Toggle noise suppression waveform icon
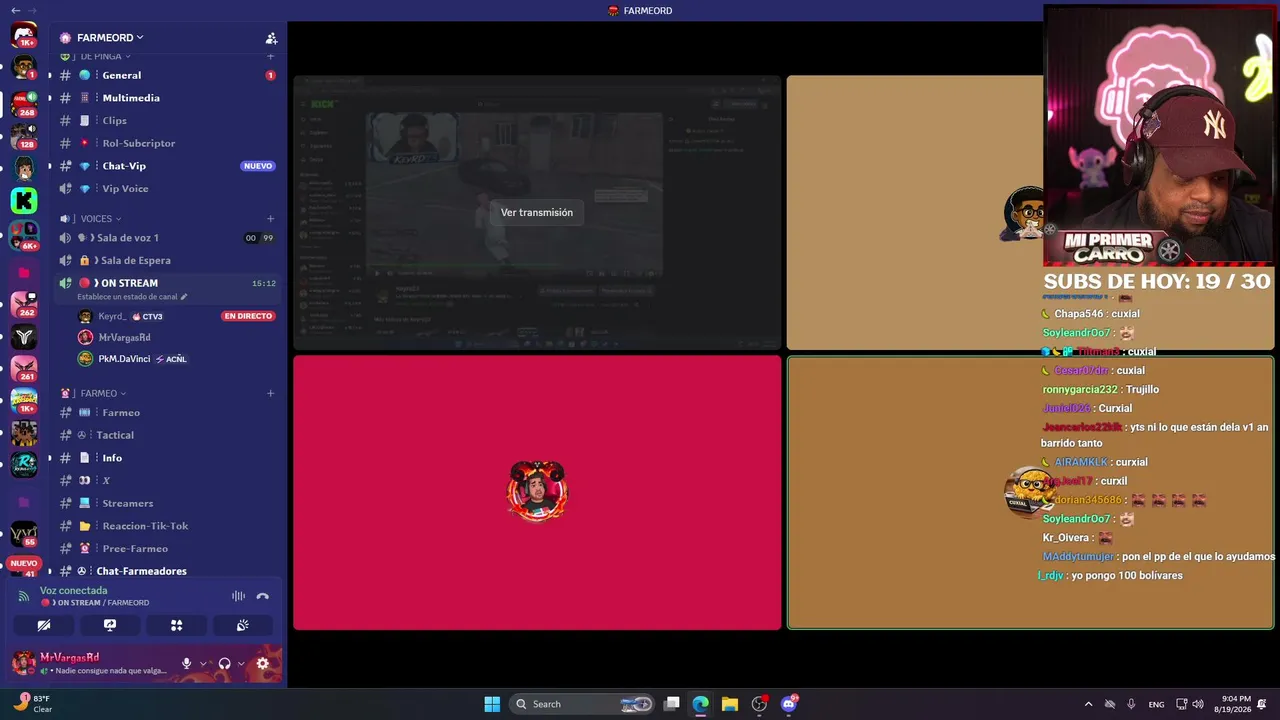 pyautogui.click(x=238, y=596)
